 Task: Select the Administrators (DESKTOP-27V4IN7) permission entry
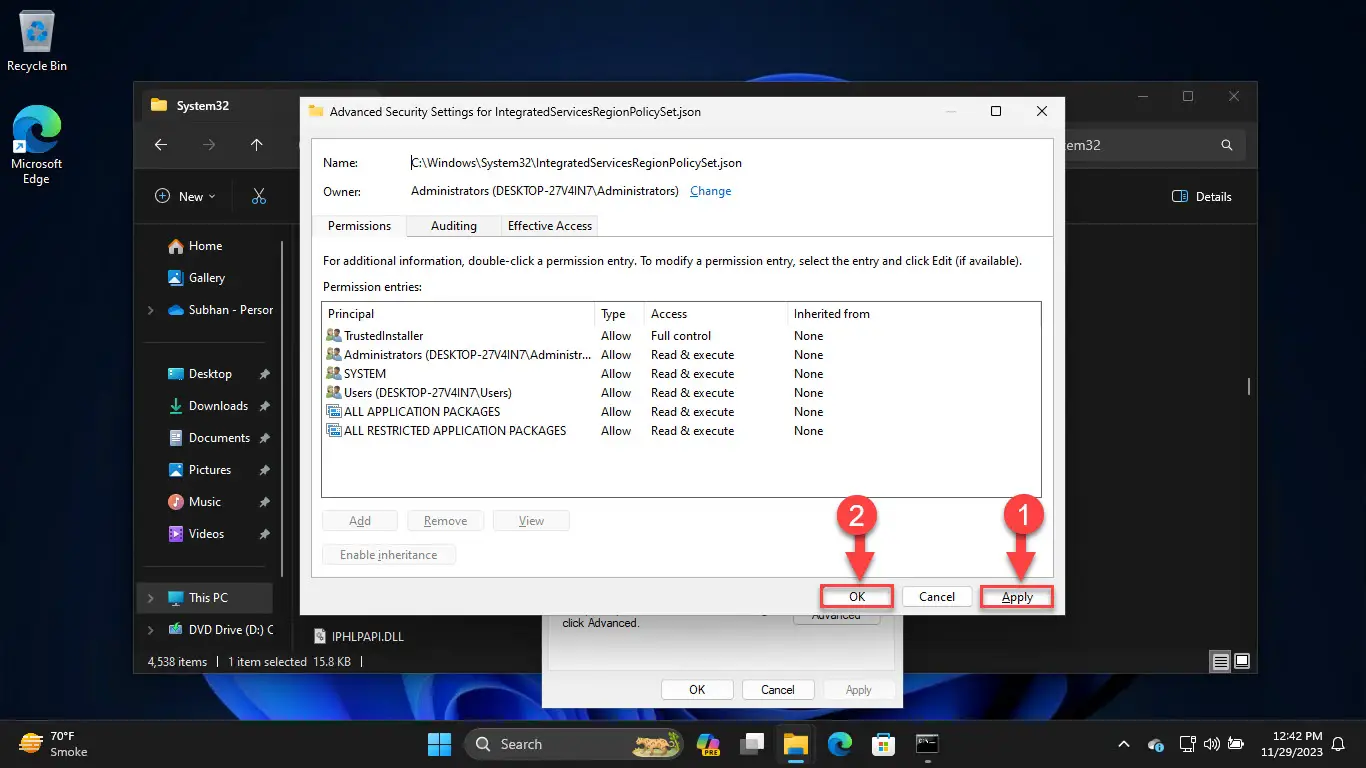point(681,355)
